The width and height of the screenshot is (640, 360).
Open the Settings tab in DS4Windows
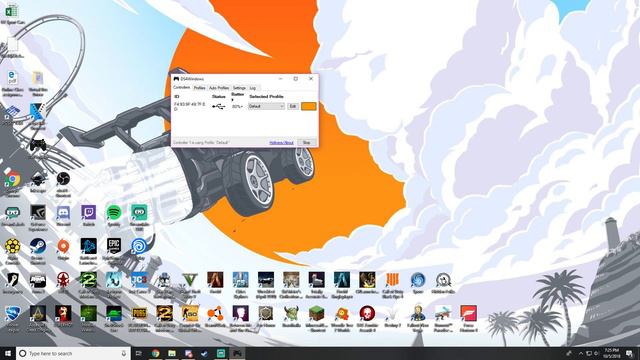pyautogui.click(x=239, y=88)
